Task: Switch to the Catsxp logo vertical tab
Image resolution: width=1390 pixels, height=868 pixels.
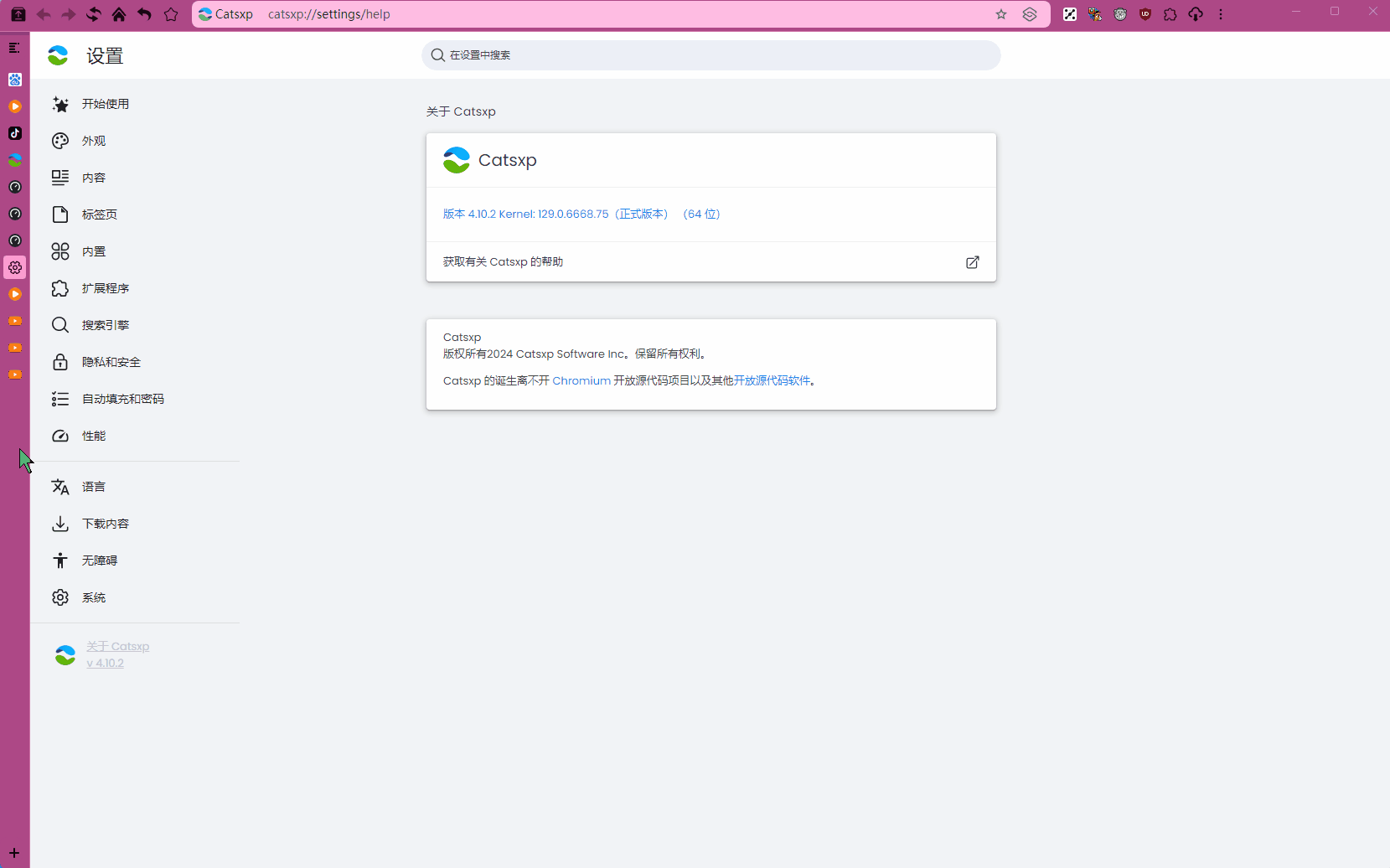Action: [x=15, y=160]
